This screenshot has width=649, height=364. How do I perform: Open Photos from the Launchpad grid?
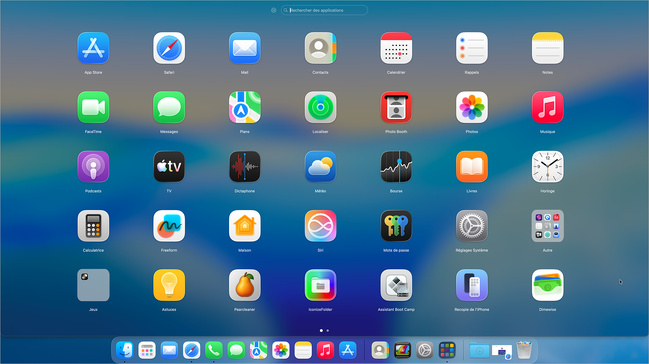(472, 107)
